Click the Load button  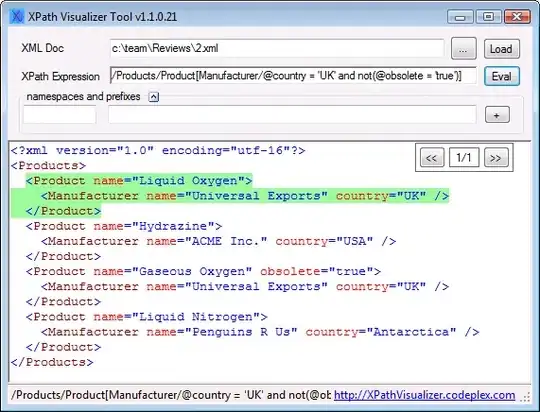501,49
